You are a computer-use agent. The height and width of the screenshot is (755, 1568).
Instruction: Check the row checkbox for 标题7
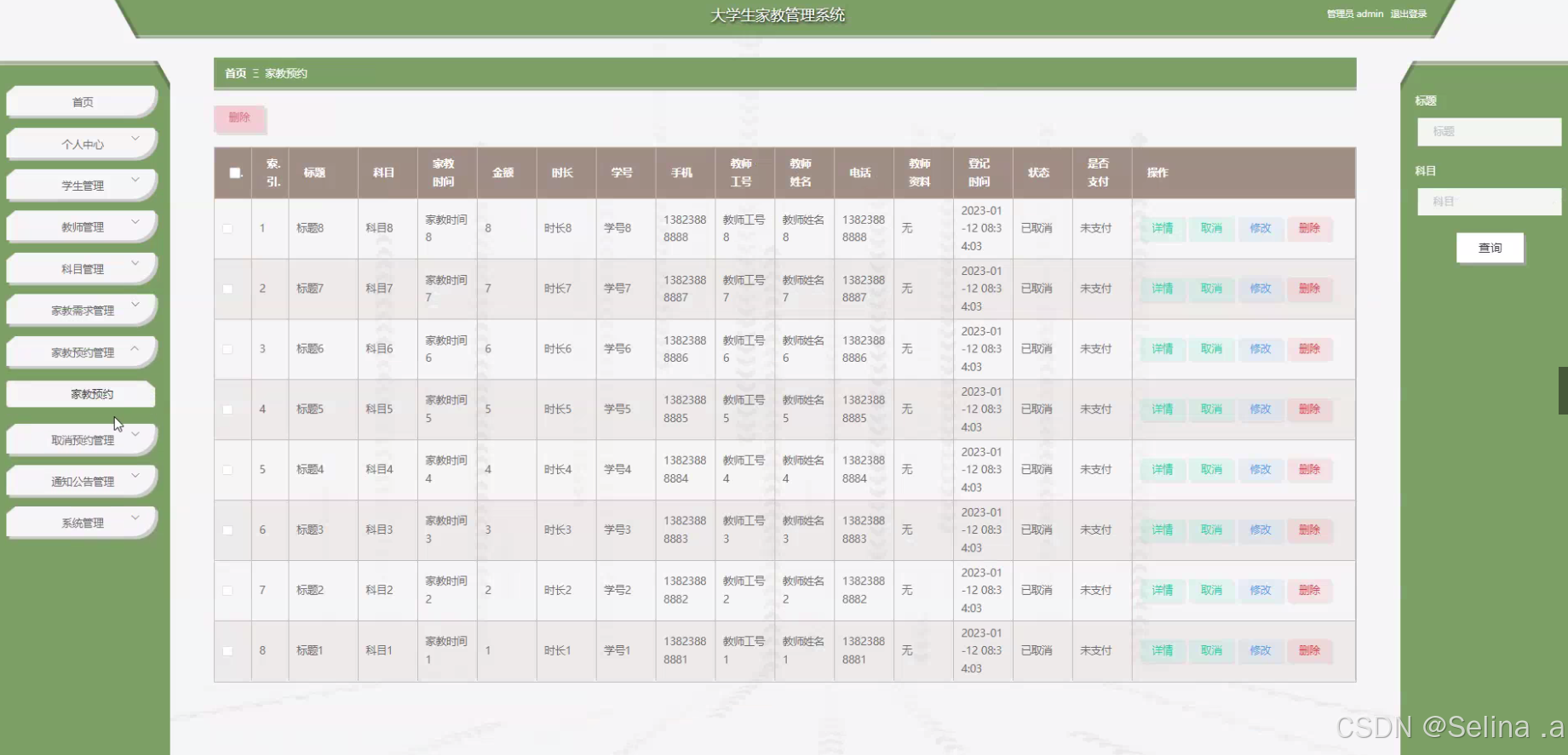tap(227, 289)
